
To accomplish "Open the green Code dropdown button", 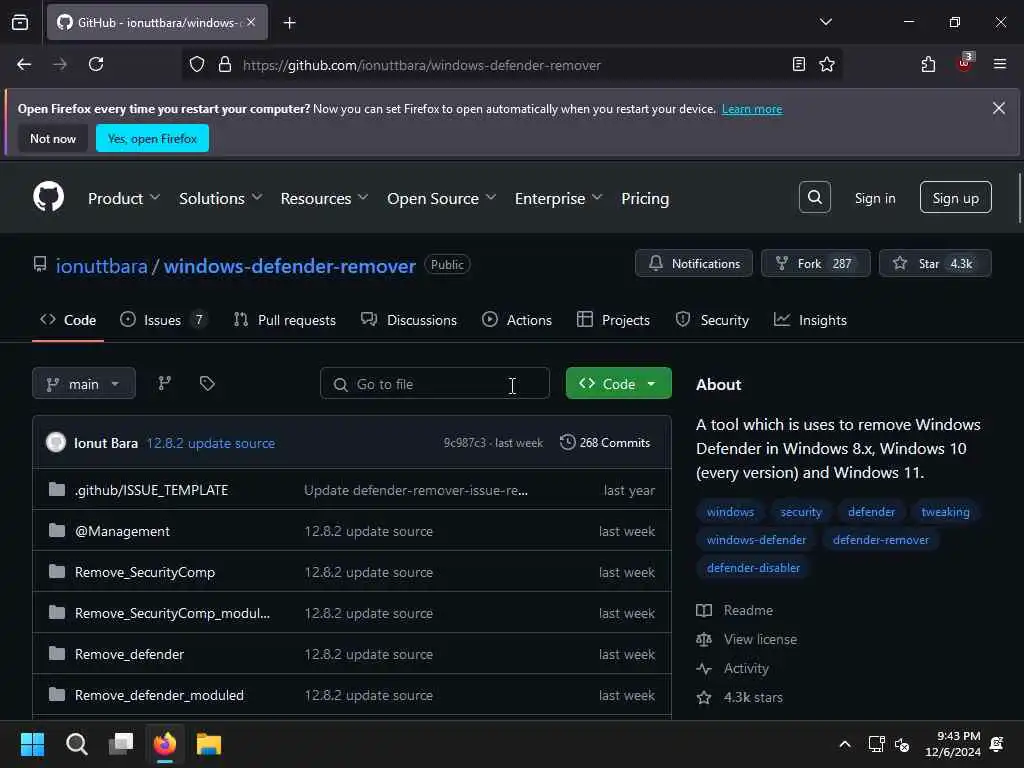I will (618, 383).
